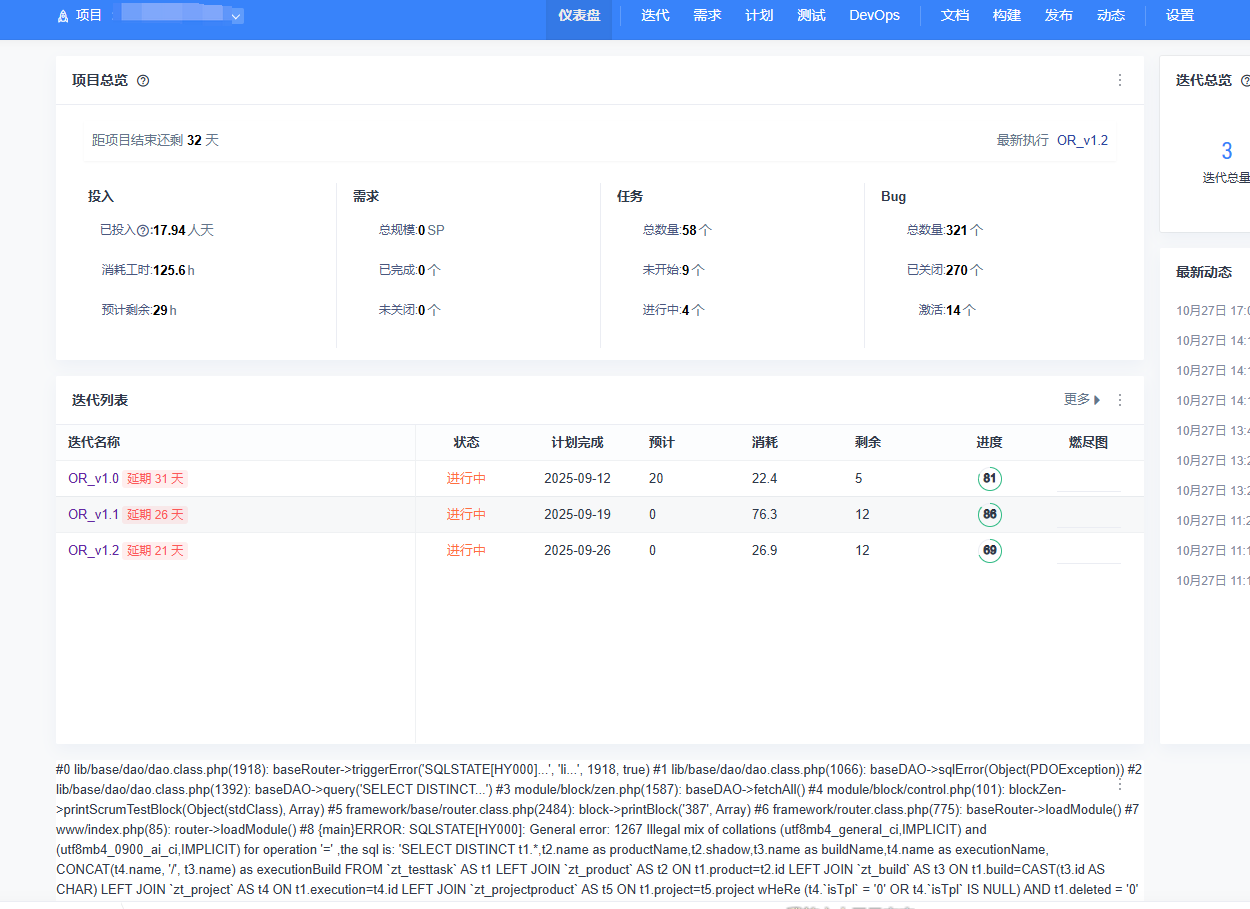Screen dimensions: 1250x909
Task: Click the consumed value 22.4
Action: [x=764, y=479]
